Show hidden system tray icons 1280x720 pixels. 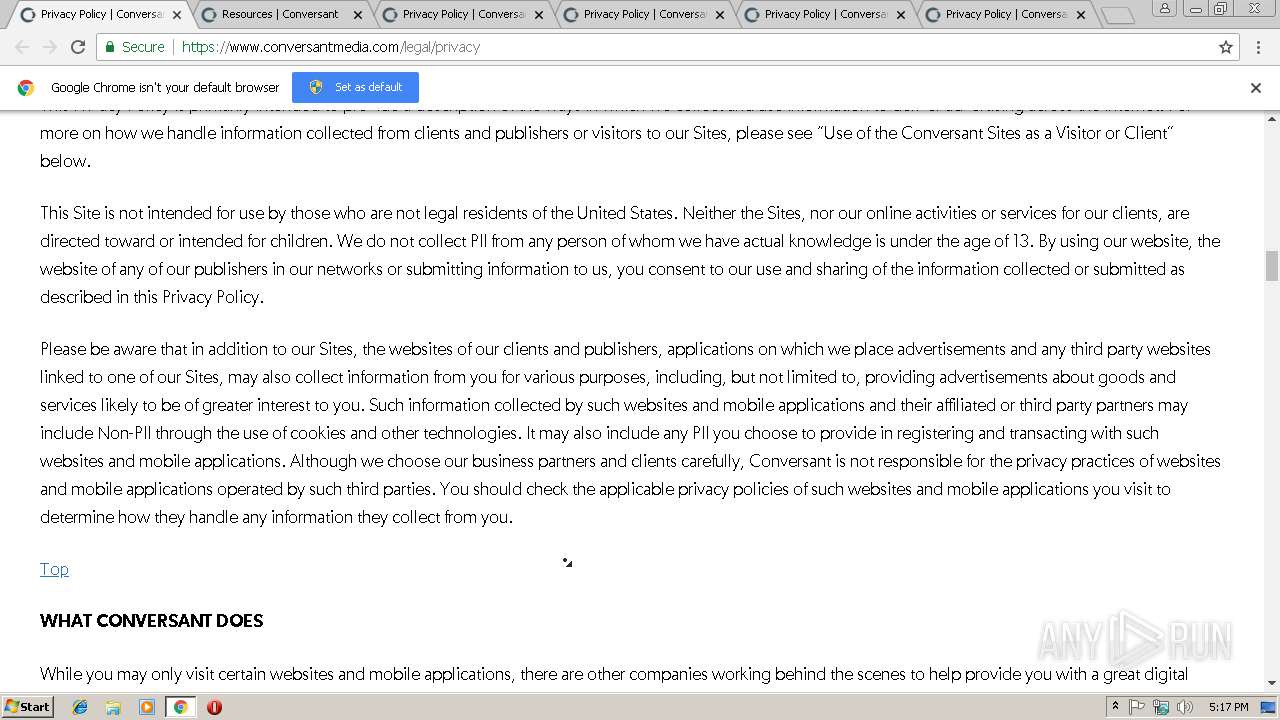[x=1115, y=707]
